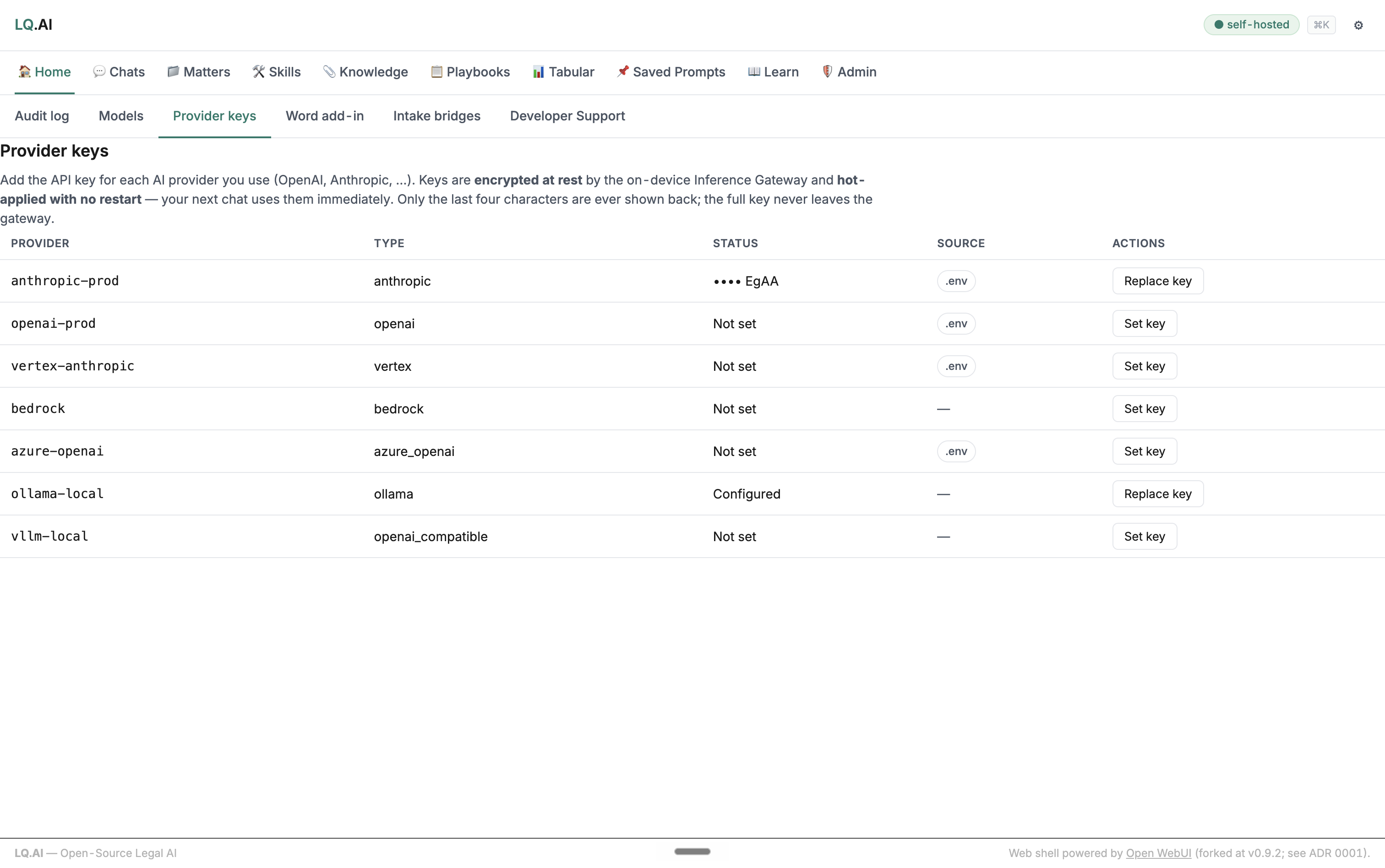1385x868 pixels.
Task: Click the Configured status for ollama-local
Action: tap(747, 494)
